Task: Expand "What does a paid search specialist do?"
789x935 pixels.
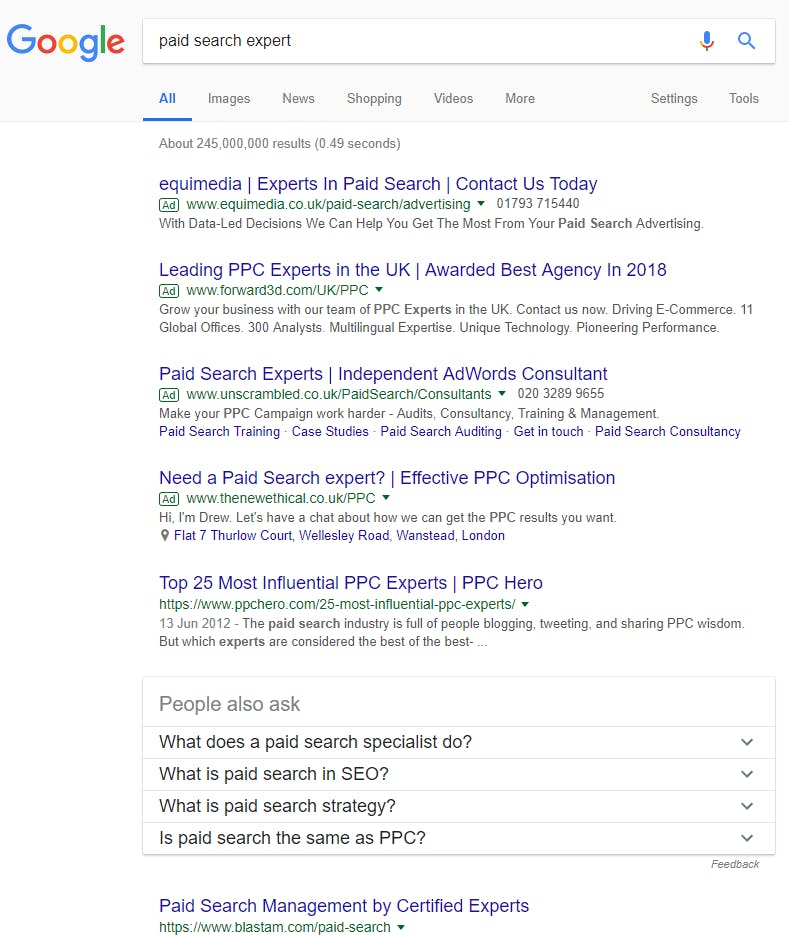Action: tap(746, 742)
